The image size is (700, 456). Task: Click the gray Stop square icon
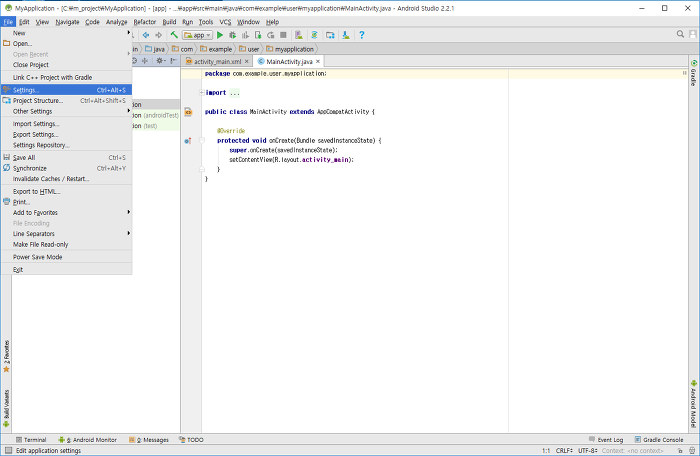[x=283, y=35]
